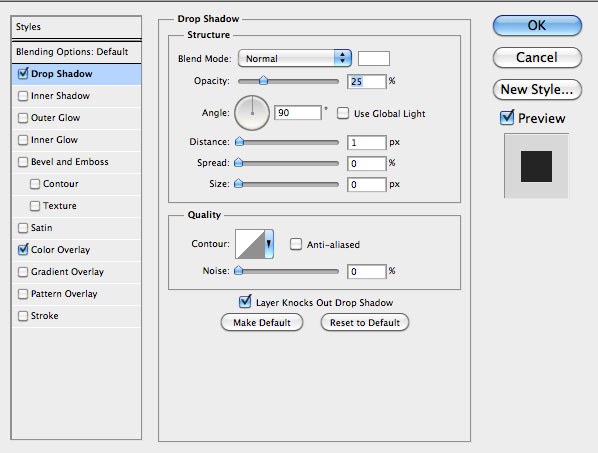Click the Angle dial control
598x453 pixels.
pos(252,113)
